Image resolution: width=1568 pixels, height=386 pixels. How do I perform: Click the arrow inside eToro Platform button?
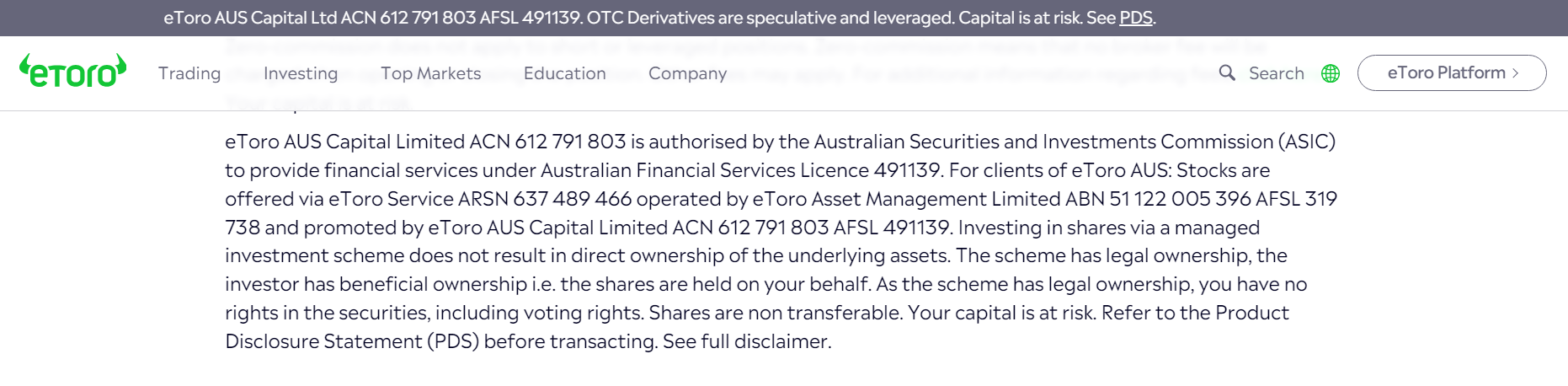coord(1516,73)
